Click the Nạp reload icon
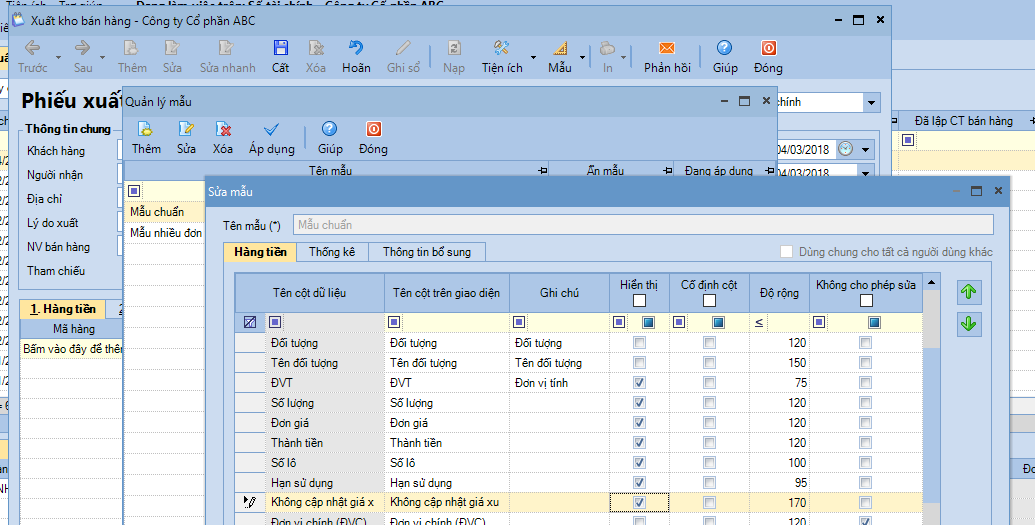The height and width of the screenshot is (525, 1035). pyautogui.click(x=454, y=48)
